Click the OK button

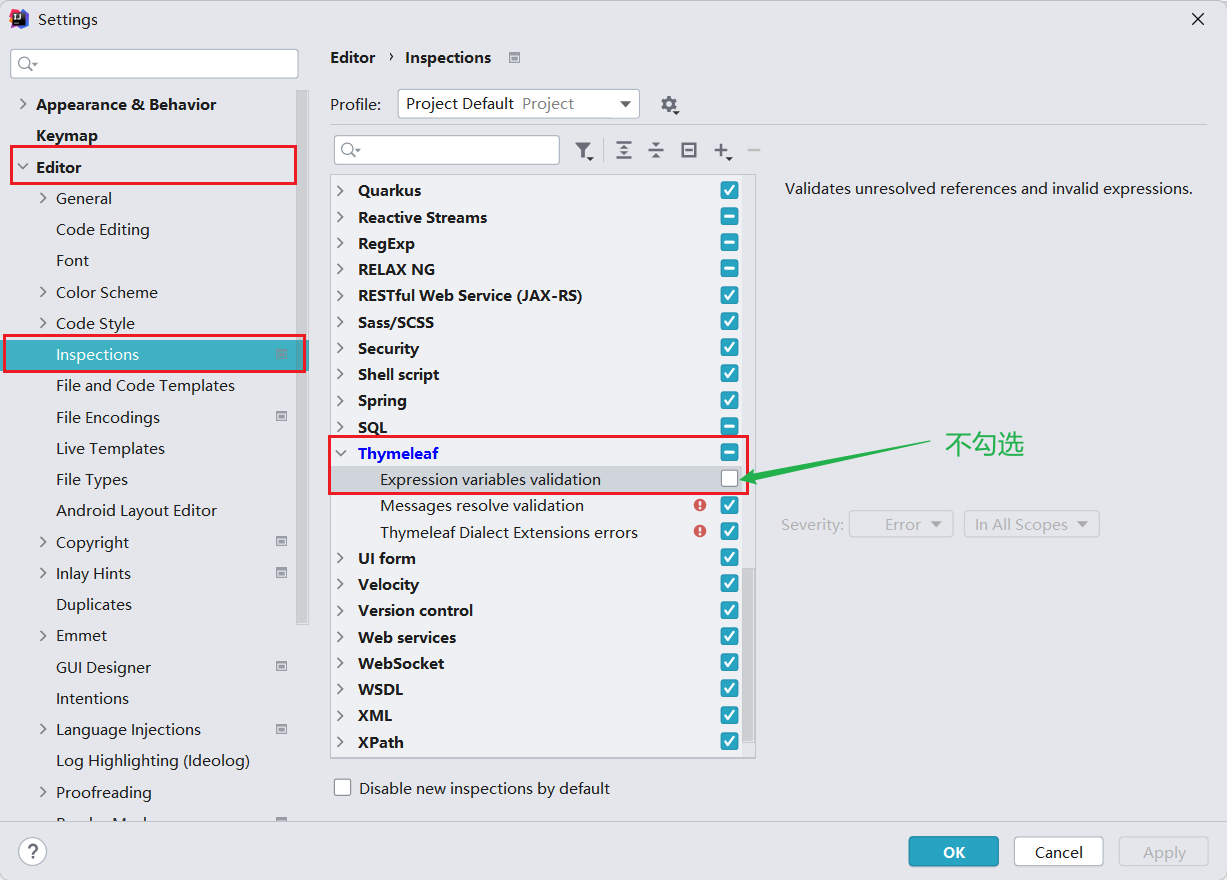[954, 852]
